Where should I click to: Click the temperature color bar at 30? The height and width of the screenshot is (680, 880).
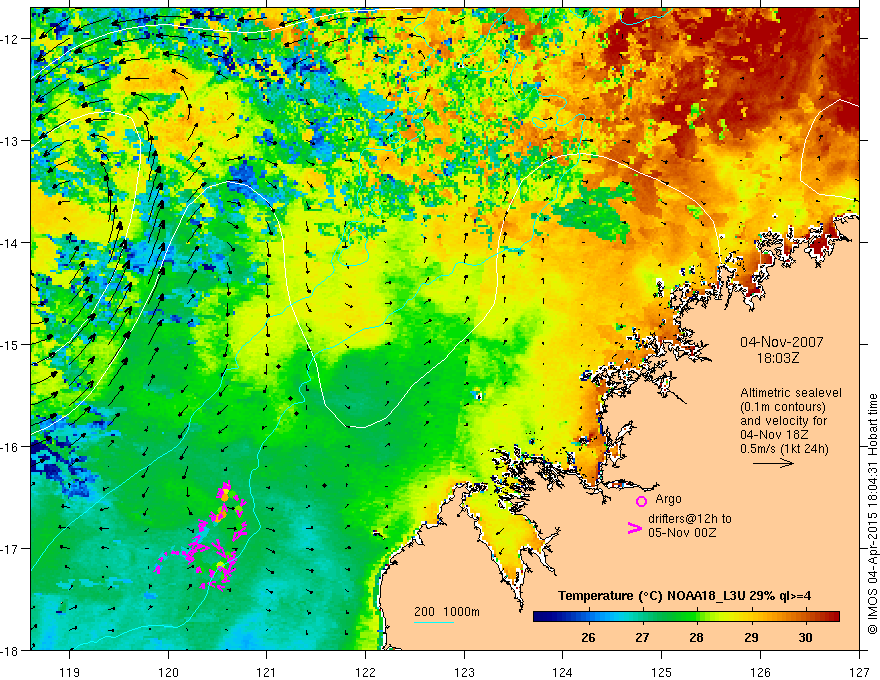[x=805, y=617]
